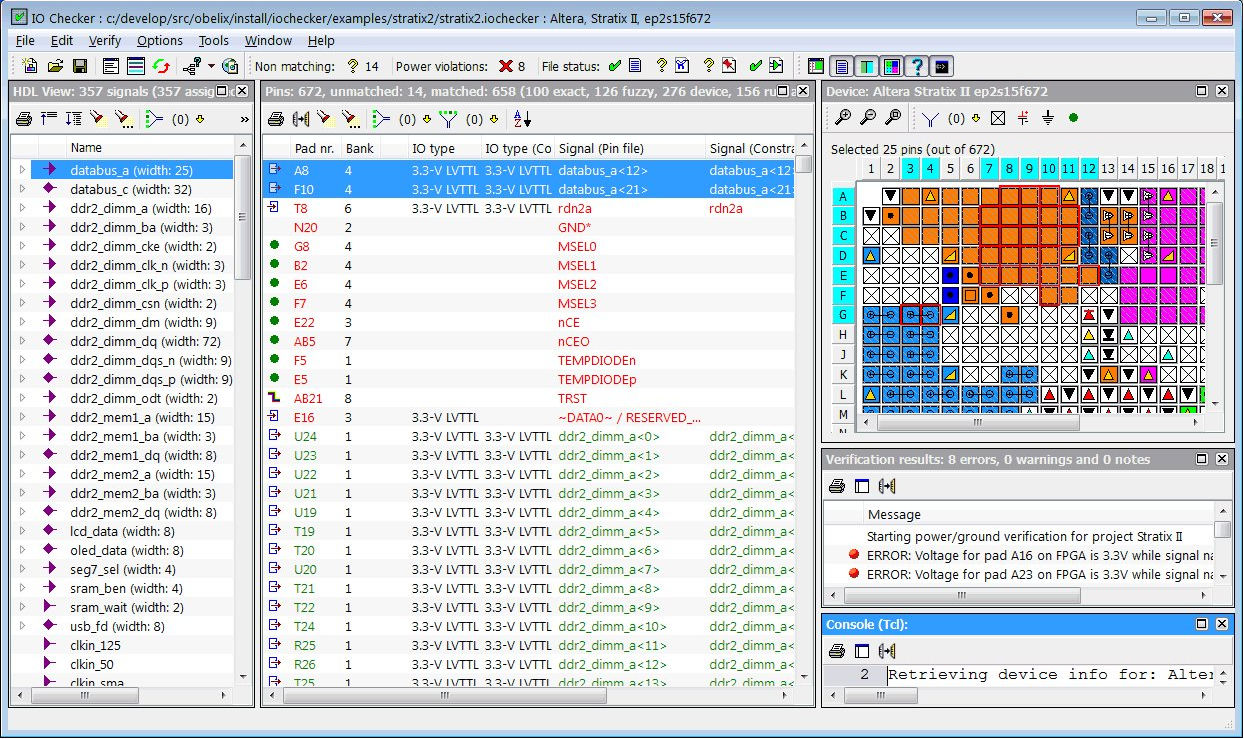The width and height of the screenshot is (1244, 739).
Task: Open the Options menu
Action: (160, 41)
